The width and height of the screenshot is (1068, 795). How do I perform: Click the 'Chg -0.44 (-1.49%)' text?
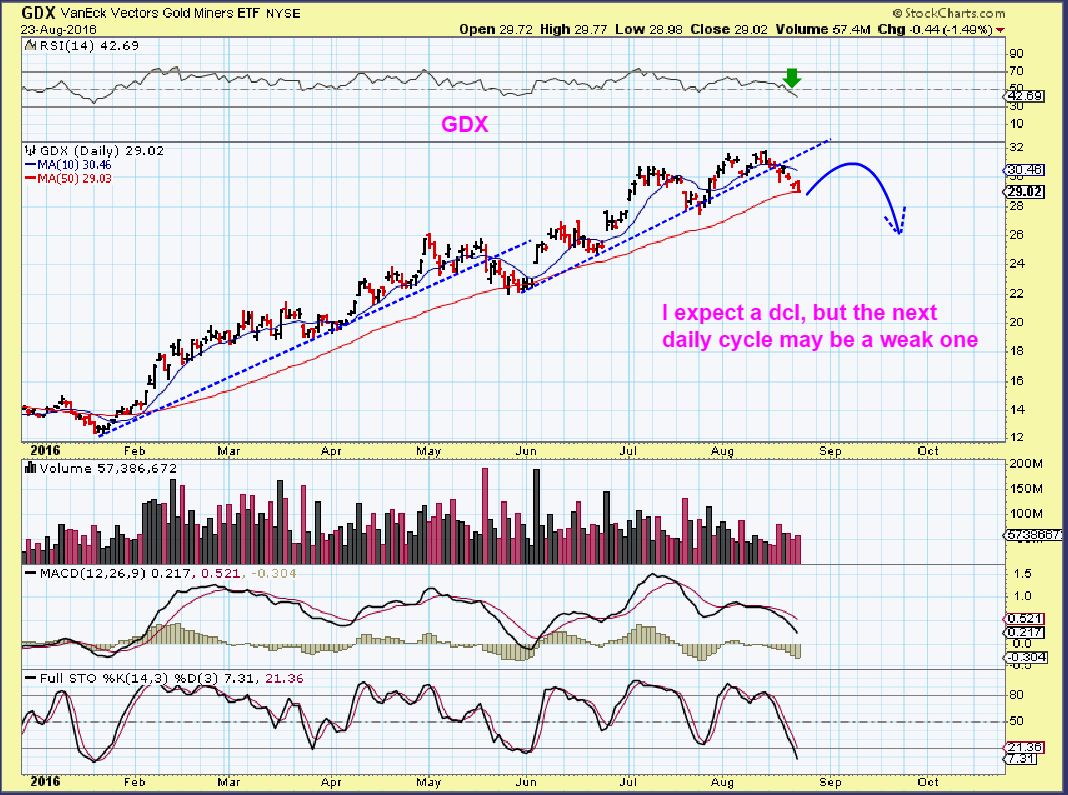pyautogui.click(x=935, y=29)
